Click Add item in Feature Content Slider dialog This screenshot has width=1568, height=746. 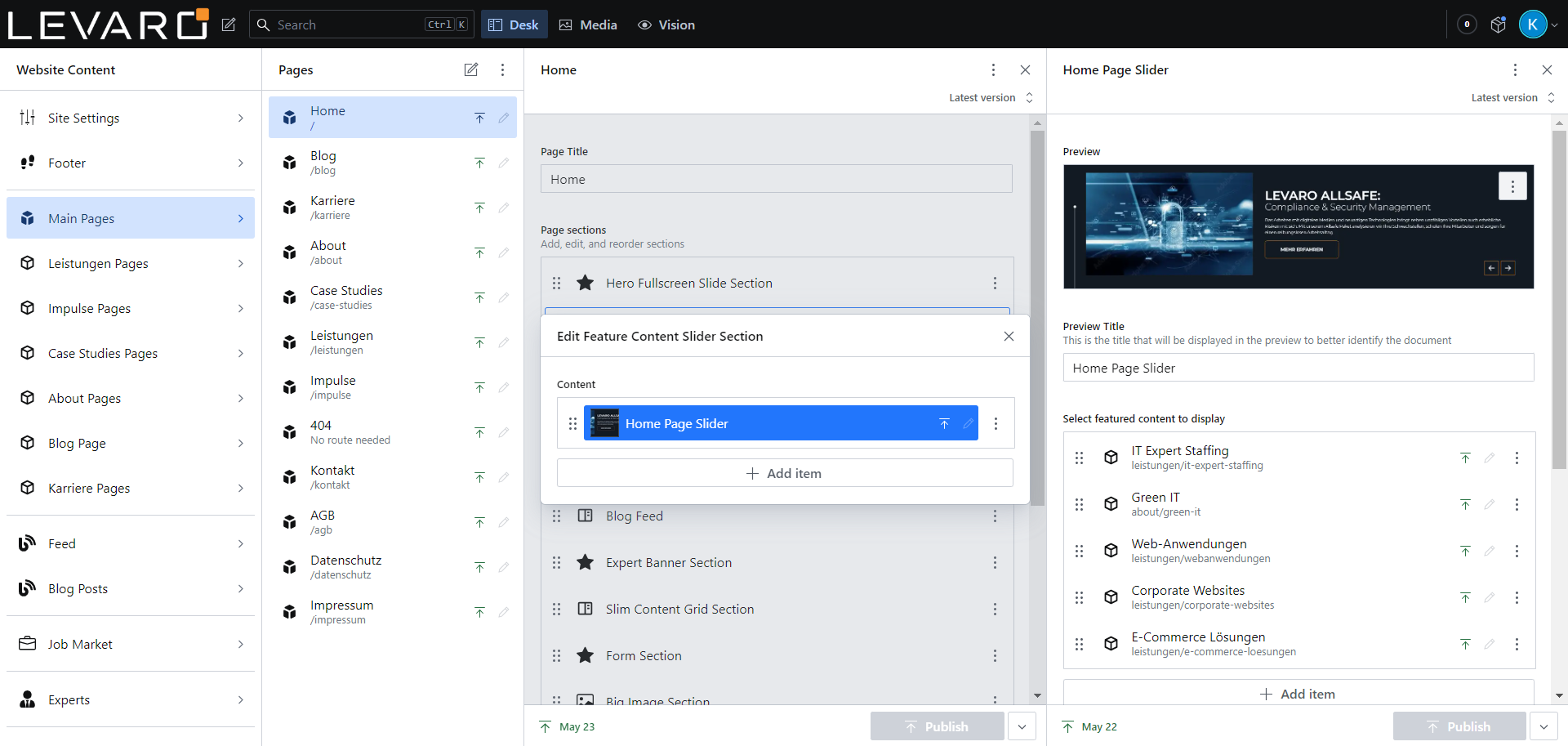(784, 473)
